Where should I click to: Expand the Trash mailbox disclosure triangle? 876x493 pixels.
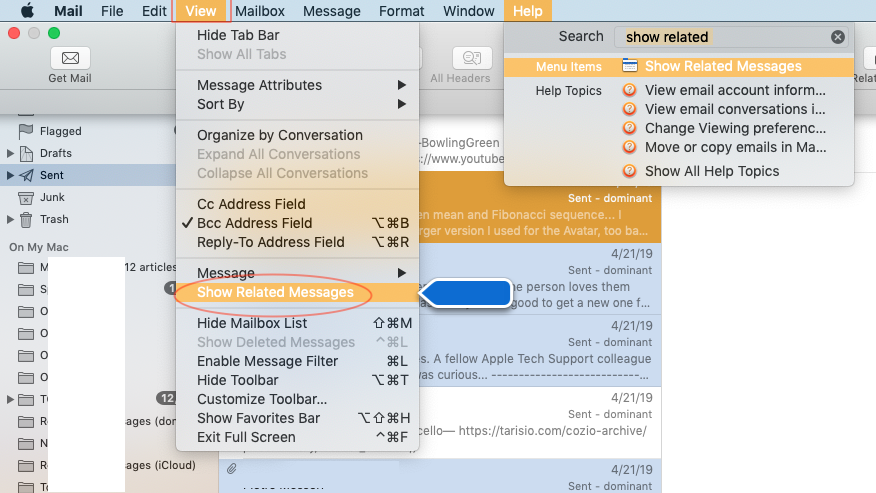click(x=10, y=220)
